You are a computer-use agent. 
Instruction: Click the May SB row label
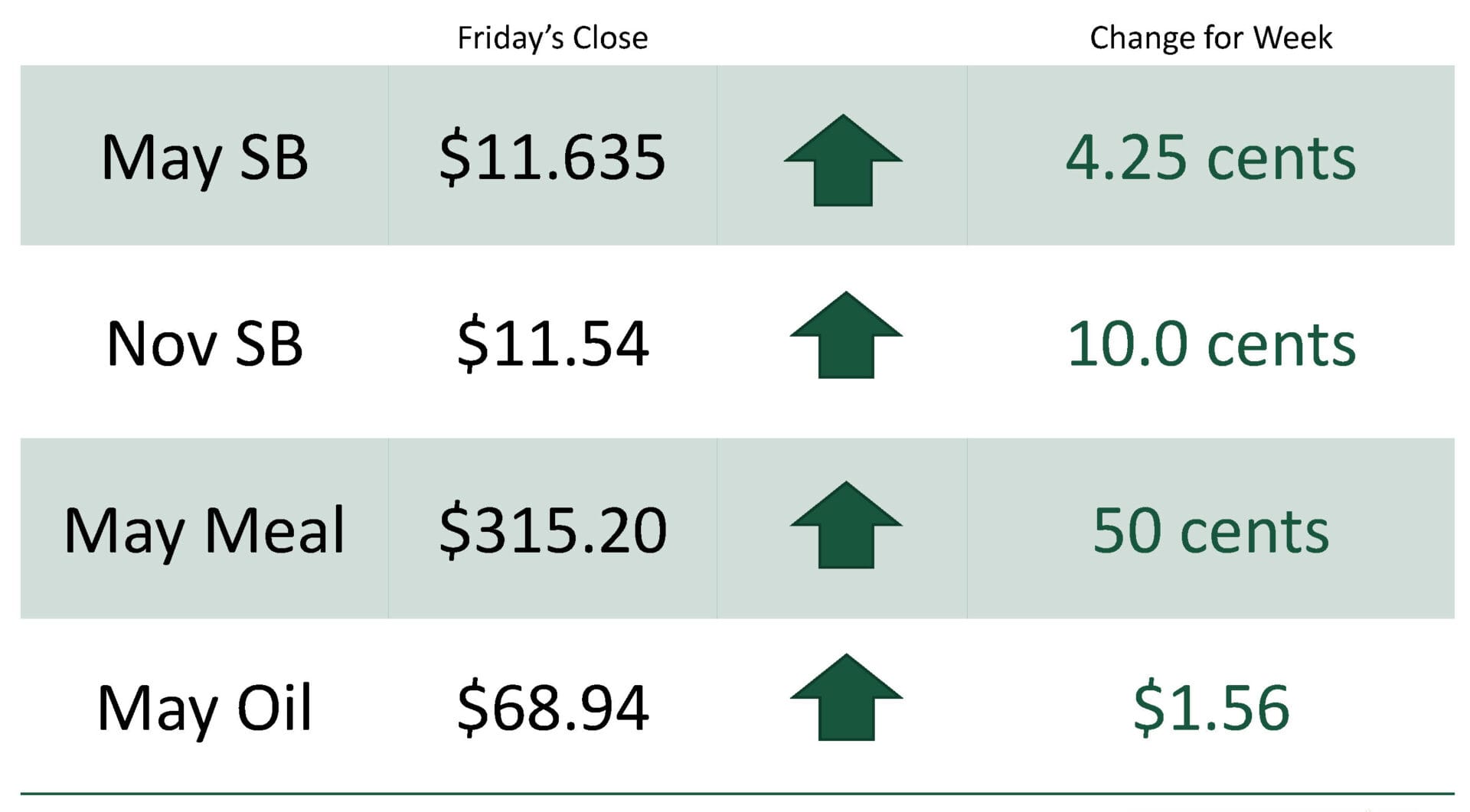click(204, 158)
